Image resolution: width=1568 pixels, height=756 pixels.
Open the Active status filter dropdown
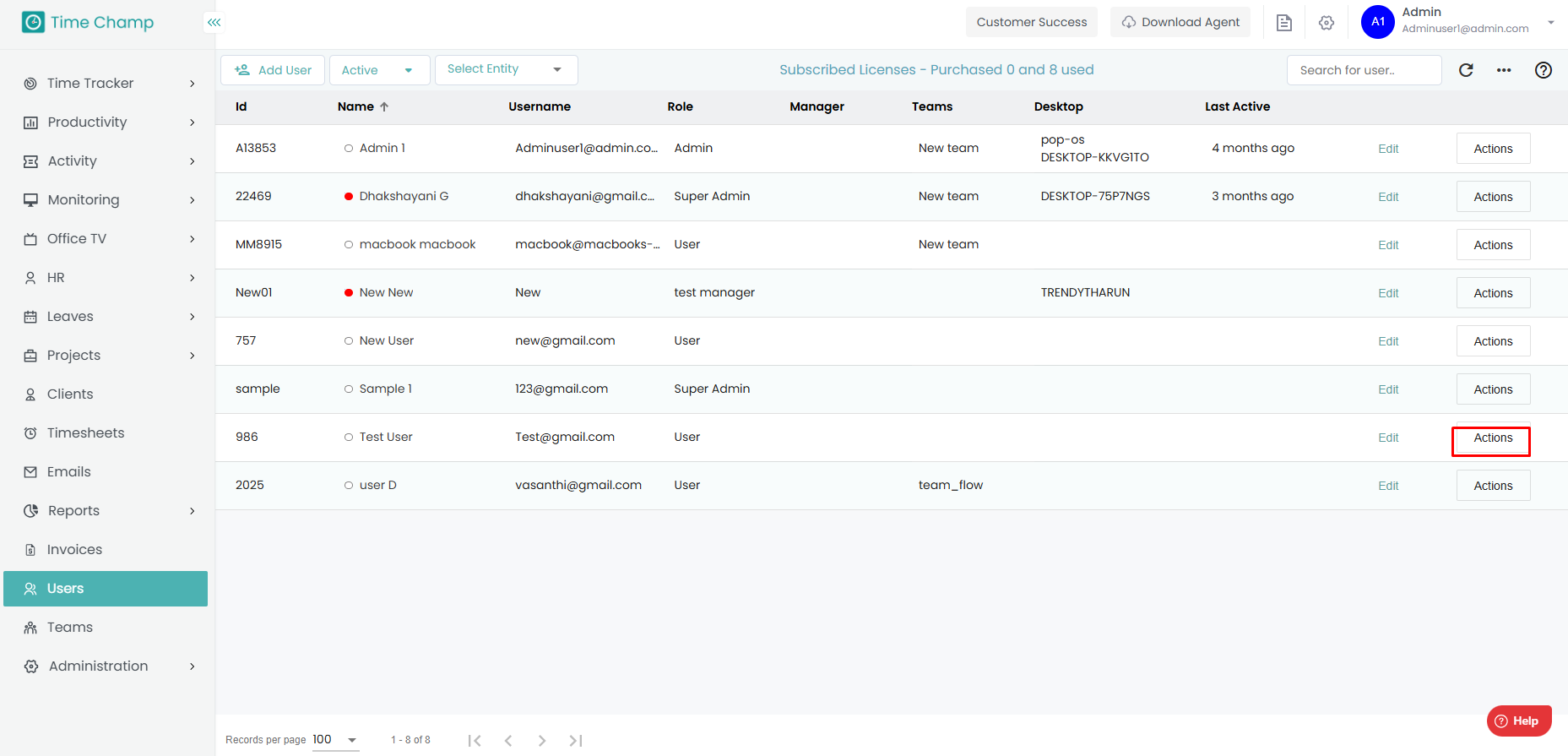(x=379, y=70)
